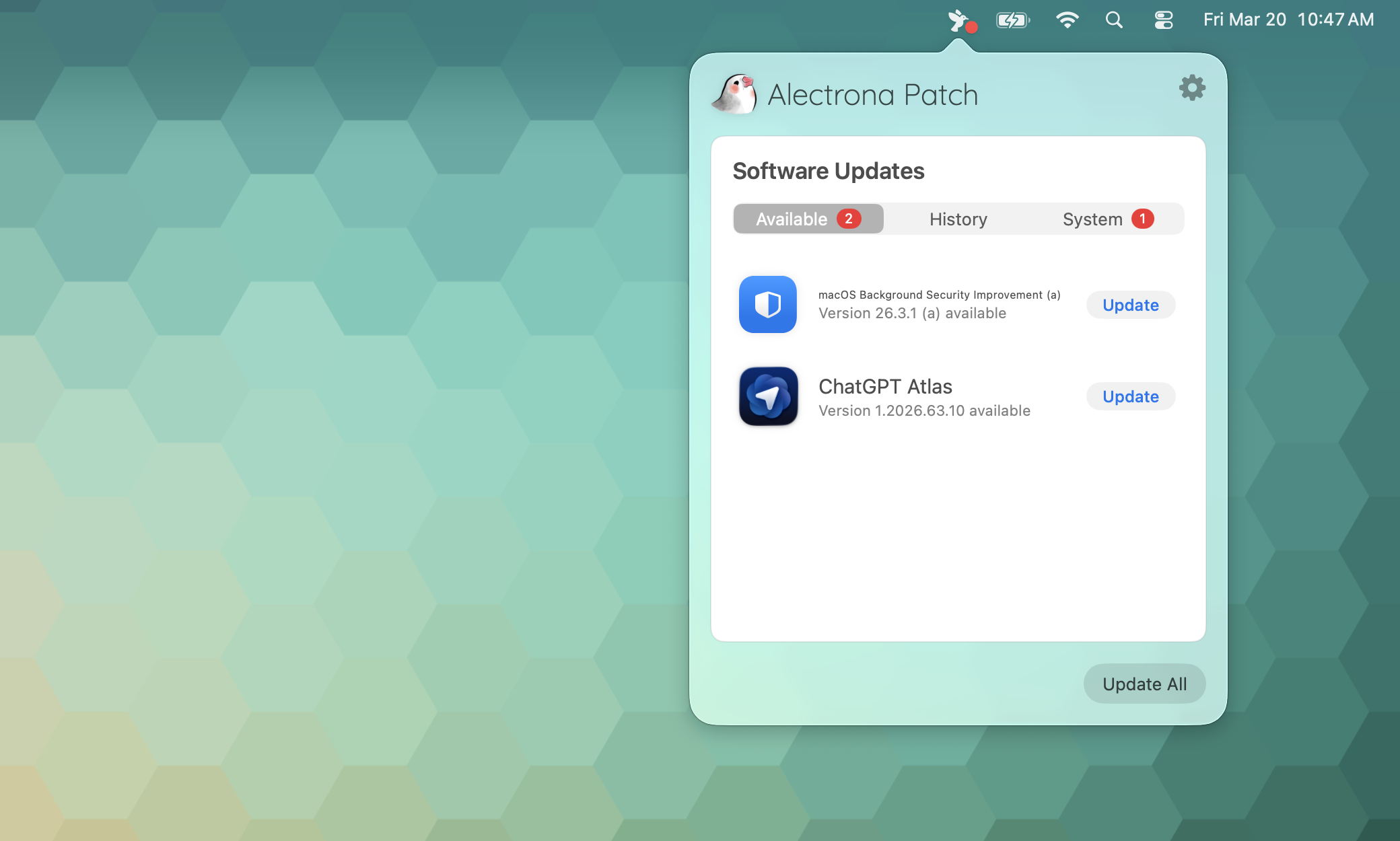Update macOS Background Security Improvement
The image size is (1400, 841).
coord(1131,305)
